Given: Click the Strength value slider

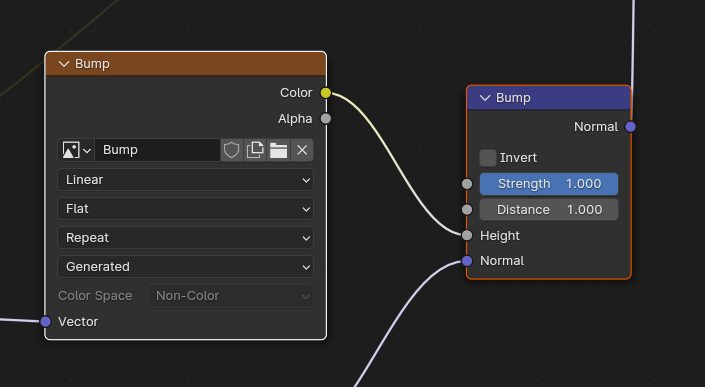Looking at the screenshot, I should pyautogui.click(x=549, y=184).
